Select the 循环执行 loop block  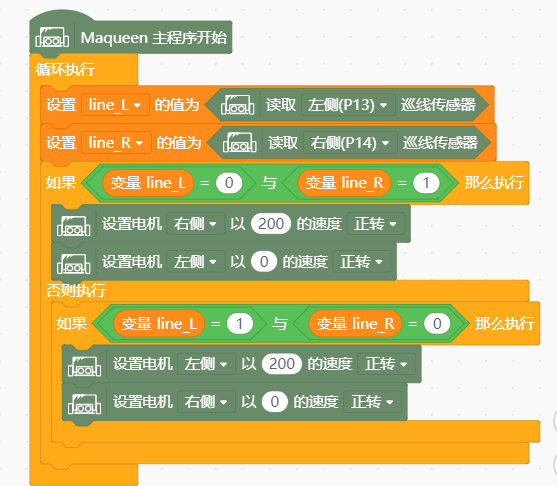[x=65, y=69]
